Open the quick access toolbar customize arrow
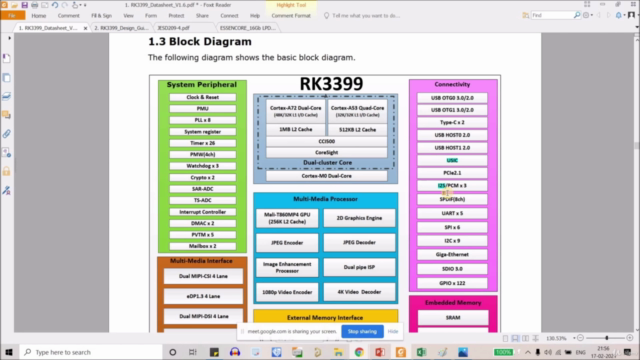The height and width of the screenshot is (360, 640). [x=85, y=5]
